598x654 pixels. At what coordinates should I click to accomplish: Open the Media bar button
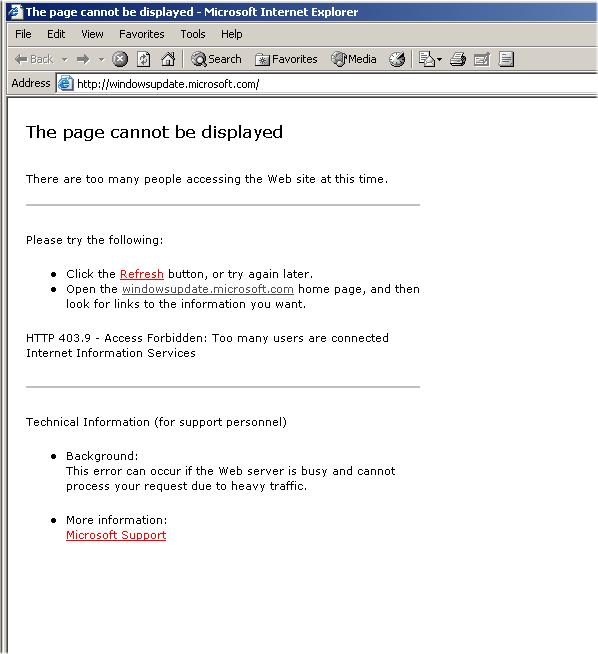pos(354,59)
